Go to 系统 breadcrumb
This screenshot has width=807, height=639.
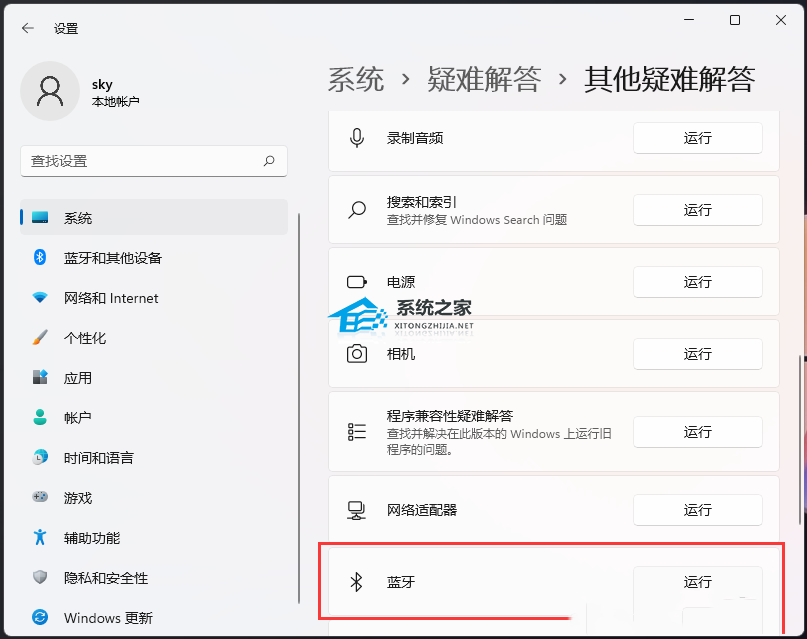[356, 80]
